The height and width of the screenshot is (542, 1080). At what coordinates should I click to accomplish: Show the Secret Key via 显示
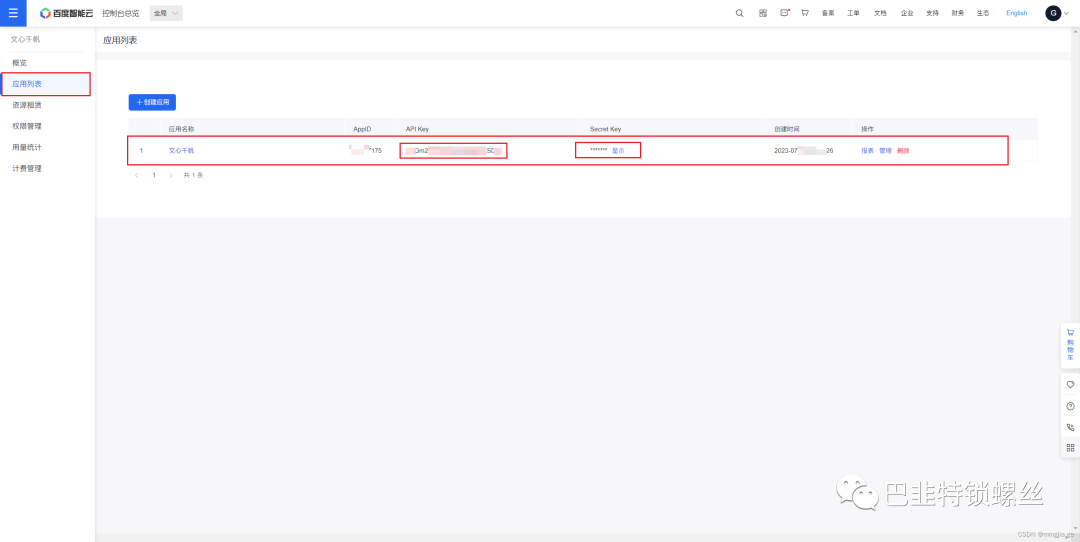[618, 151]
